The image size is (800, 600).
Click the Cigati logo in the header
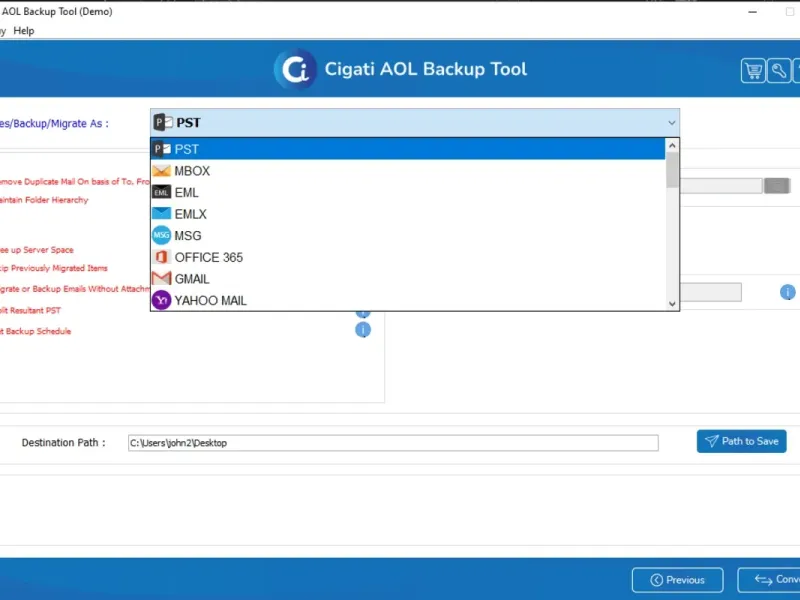295,69
